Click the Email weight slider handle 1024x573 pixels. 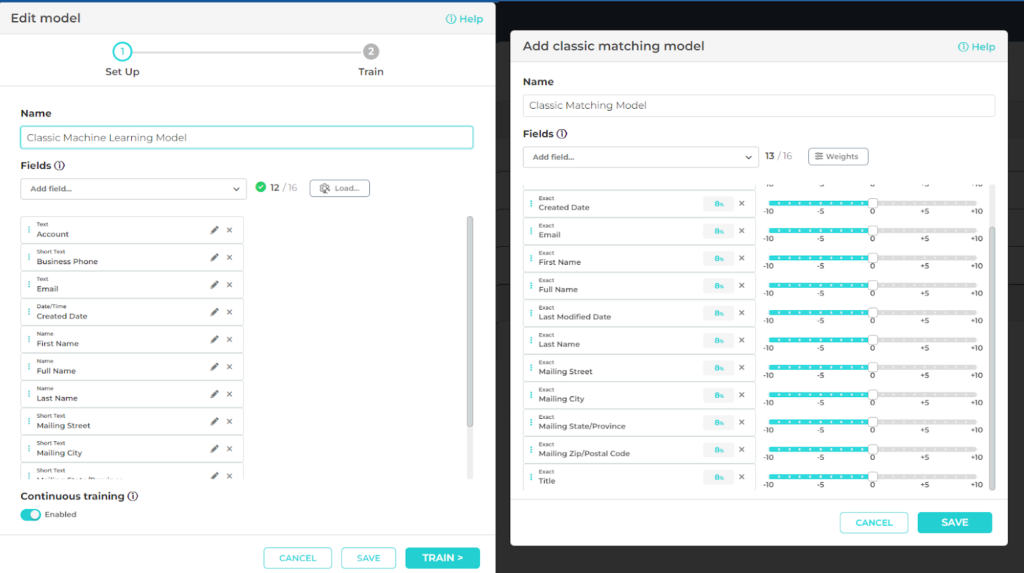coord(872,230)
